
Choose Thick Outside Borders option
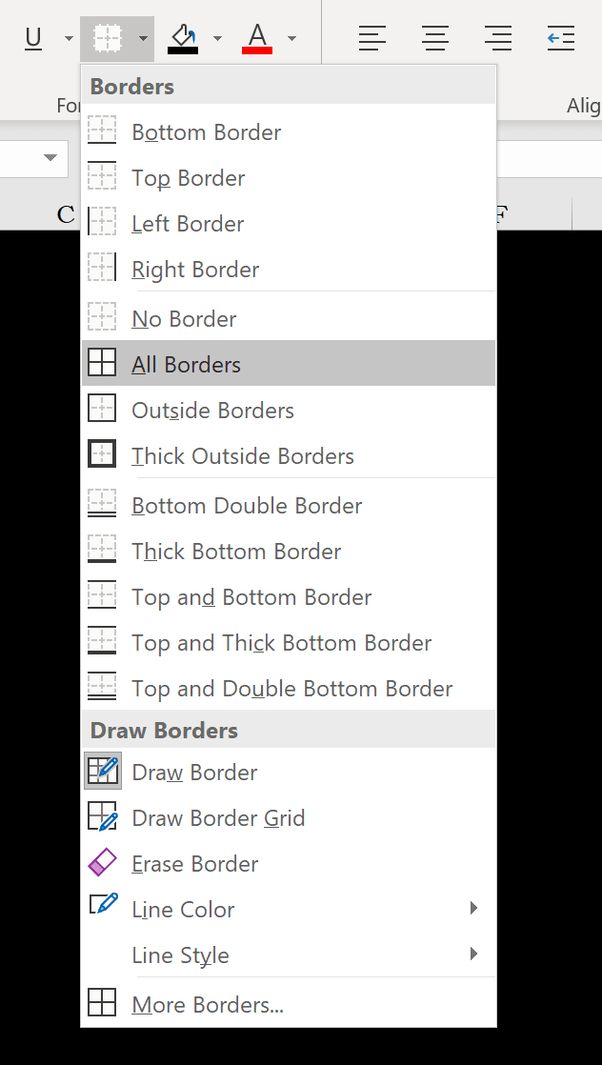pyautogui.click(x=289, y=456)
